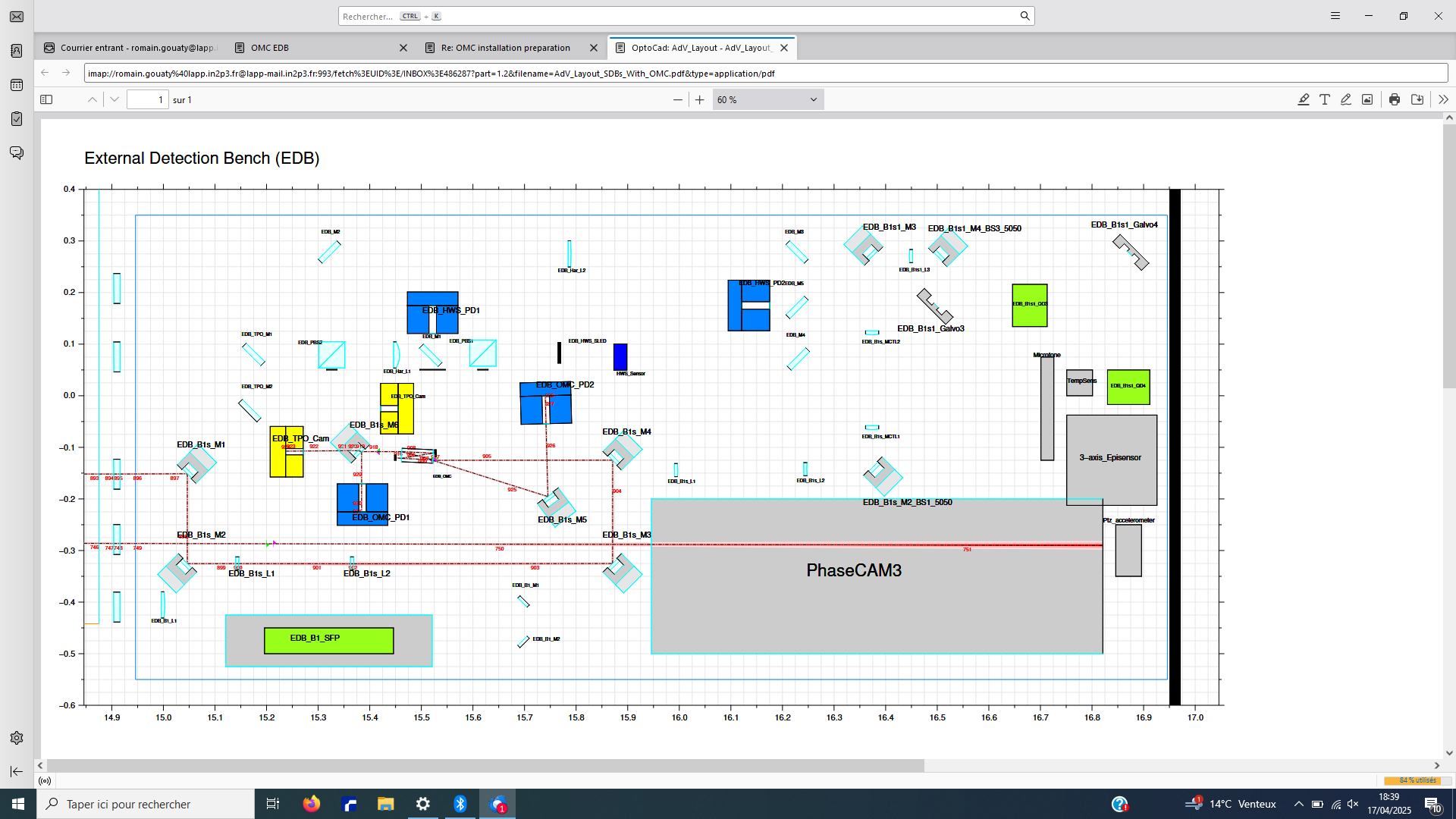The image size is (1456, 819).
Task: Select the freehand draw tool
Action: (x=1346, y=99)
